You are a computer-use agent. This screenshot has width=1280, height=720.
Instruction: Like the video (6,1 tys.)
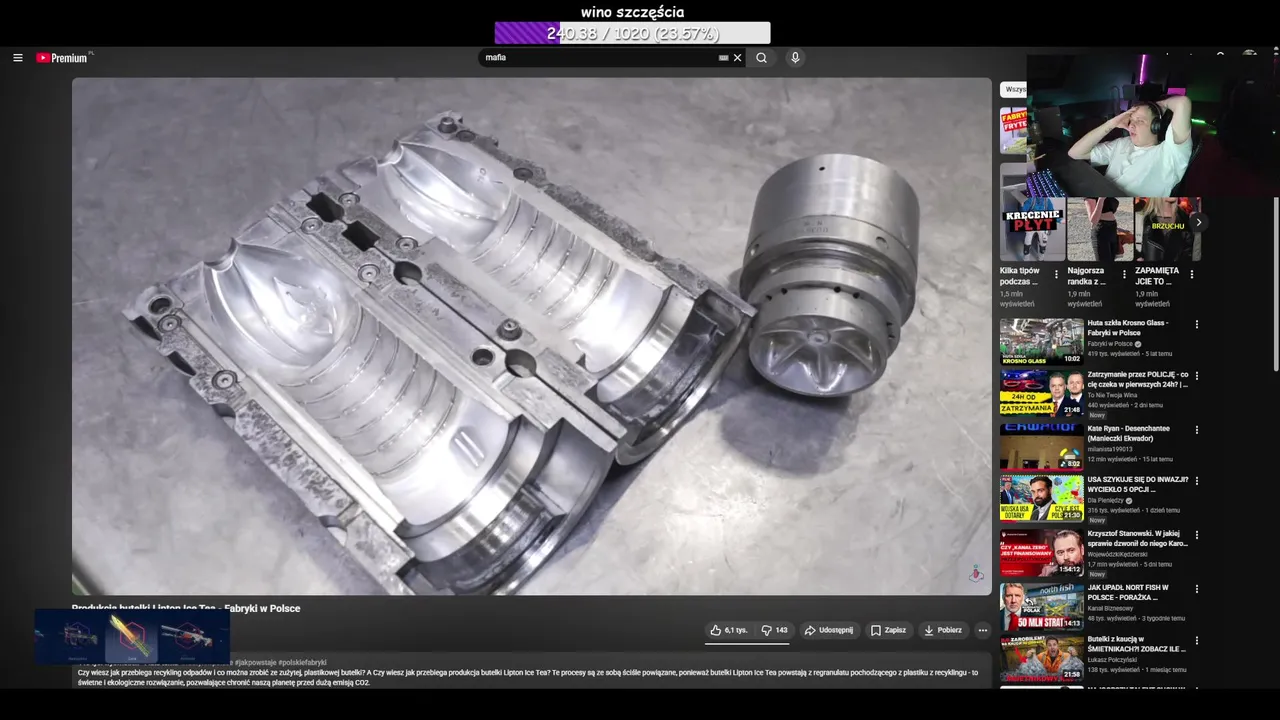click(x=728, y=630)
